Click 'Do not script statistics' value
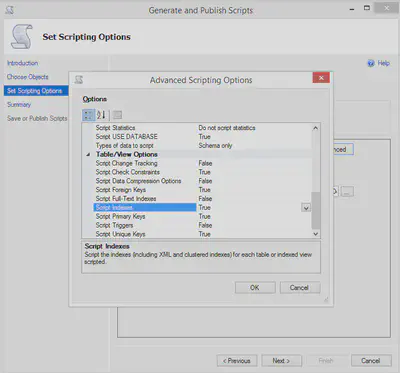The width and height of the screenshot is (400, 373). coord(227,128)
